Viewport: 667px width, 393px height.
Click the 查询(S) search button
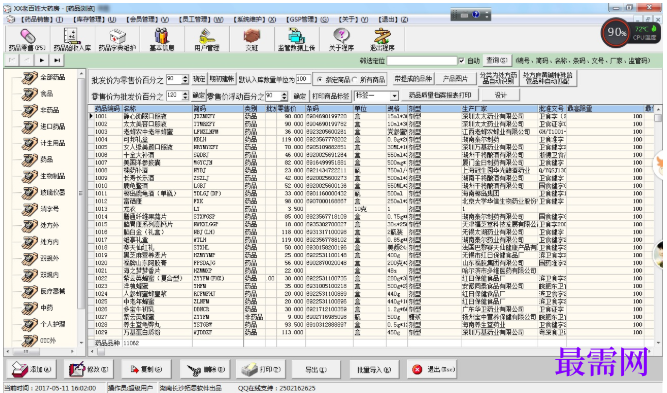(x=497, y=60)
